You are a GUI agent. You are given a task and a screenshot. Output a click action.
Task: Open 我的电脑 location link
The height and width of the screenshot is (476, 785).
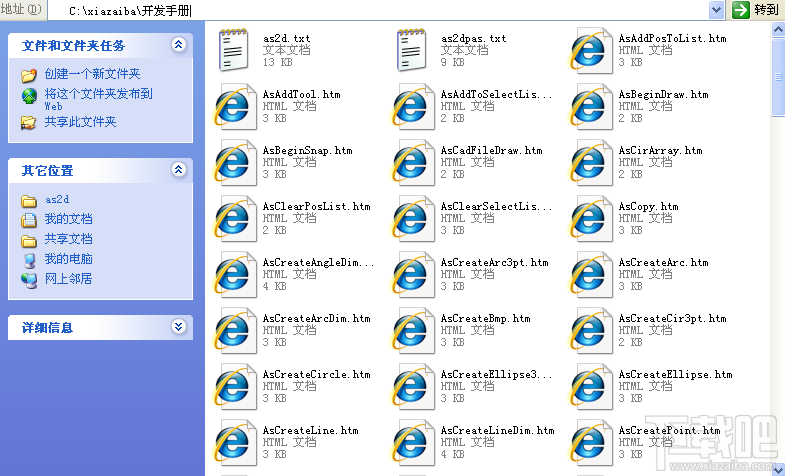click(x=68, y=259)
